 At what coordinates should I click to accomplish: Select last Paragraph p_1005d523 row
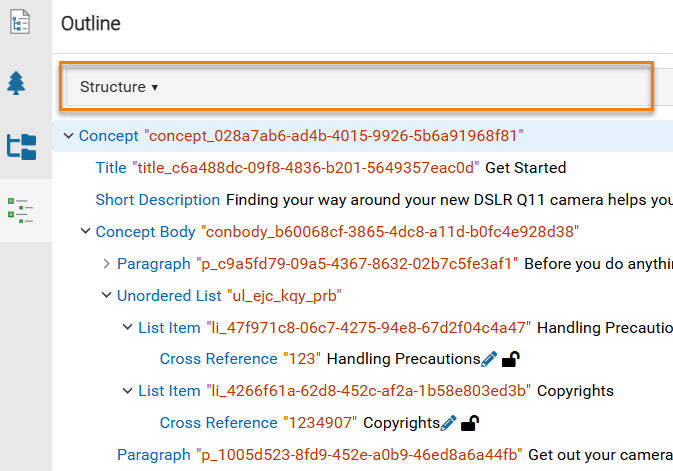click(x=395, y=455)
